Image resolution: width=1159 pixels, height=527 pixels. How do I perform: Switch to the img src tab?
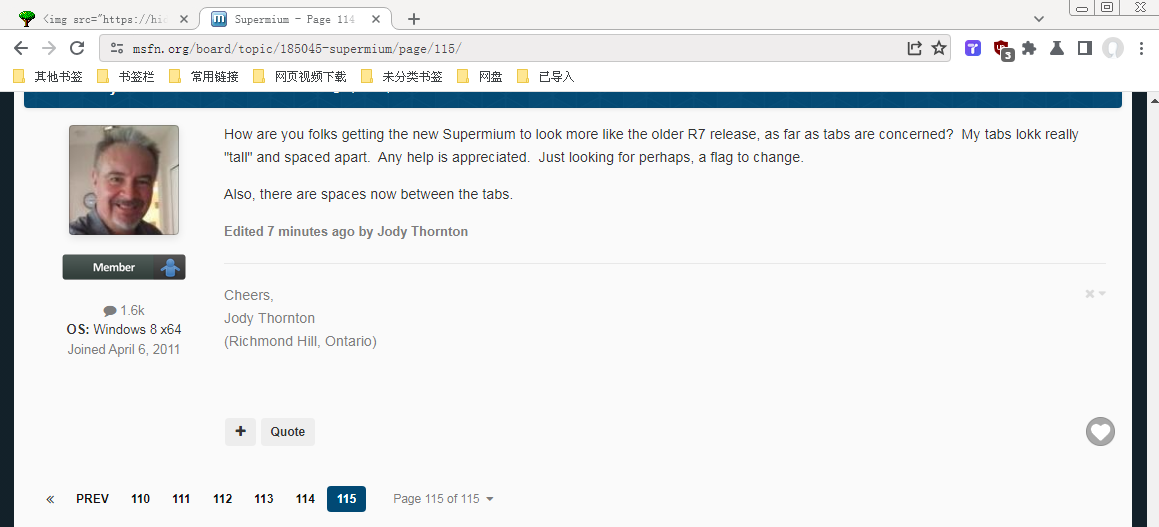[x=103, y=19]
